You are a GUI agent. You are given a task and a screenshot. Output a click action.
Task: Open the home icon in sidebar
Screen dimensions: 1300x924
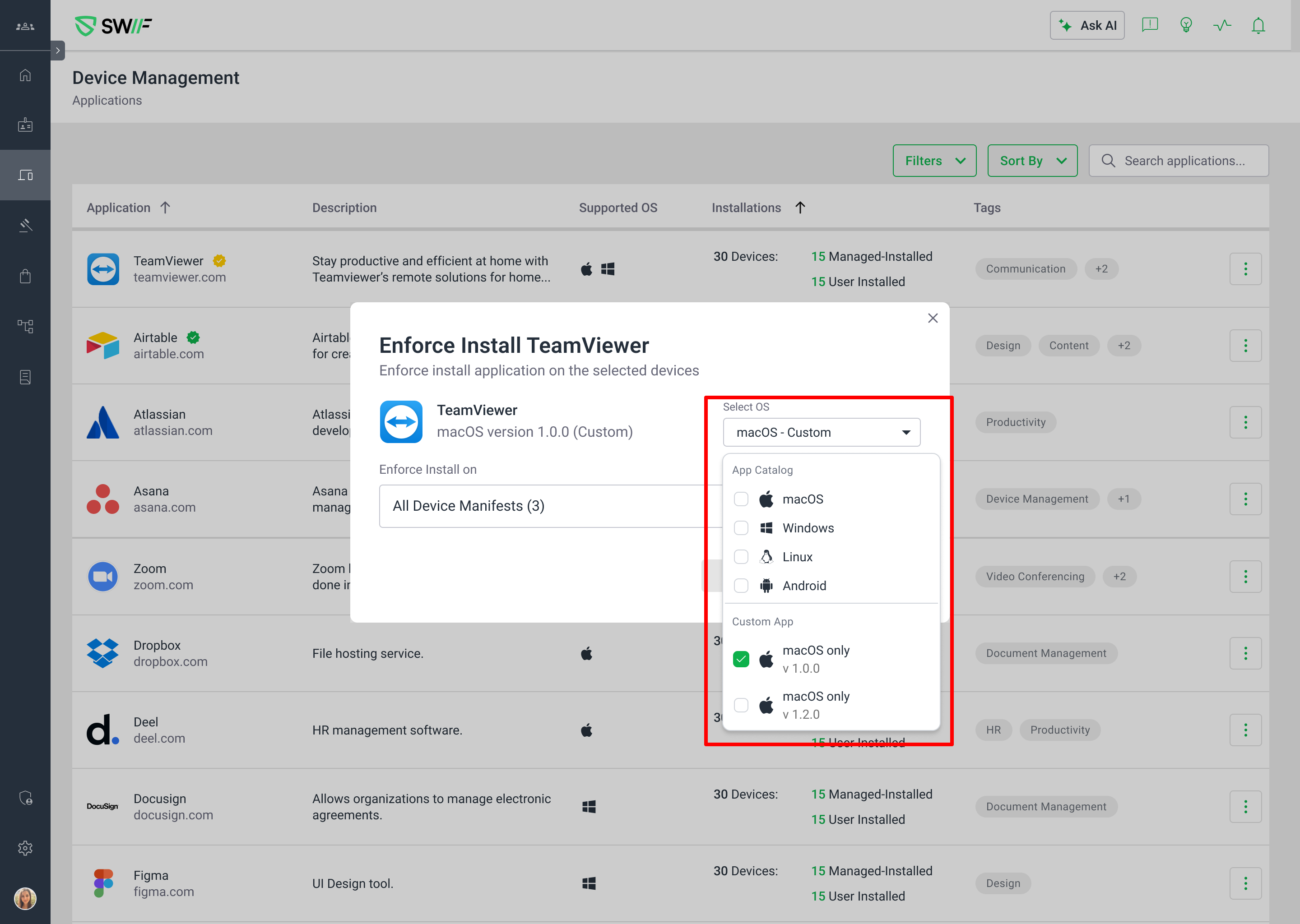coord(25,75)
